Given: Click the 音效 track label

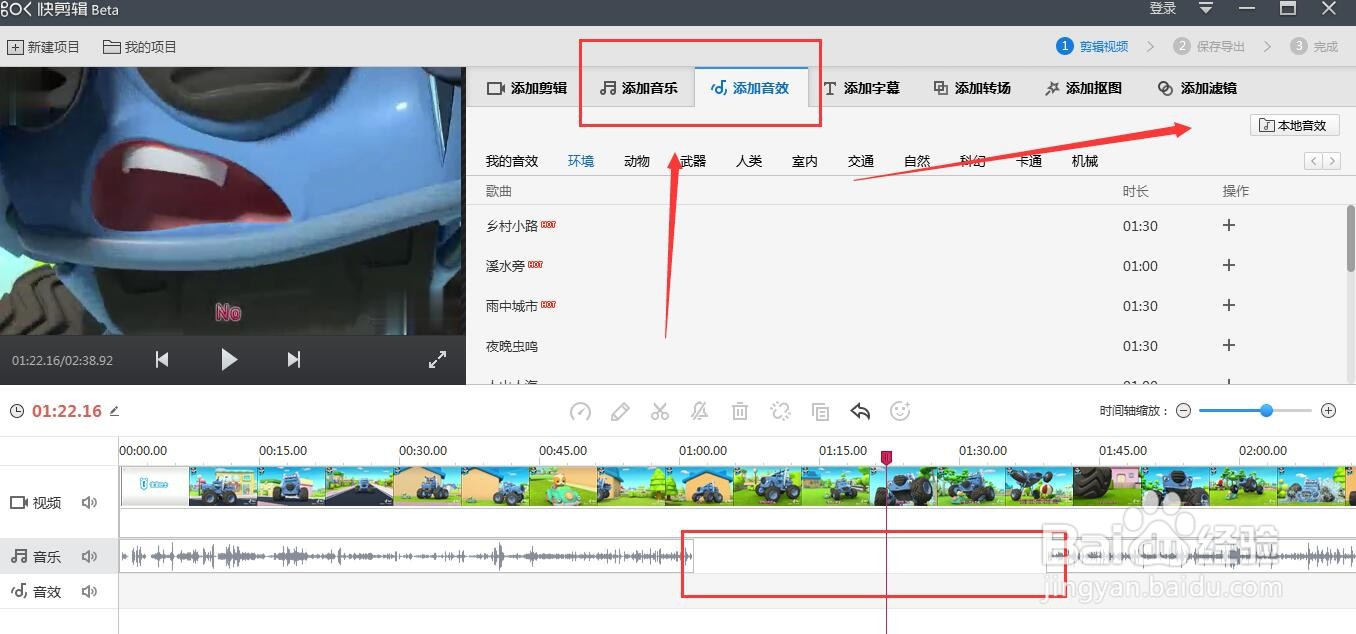Looking at the screenshot, I should (x=36, y=592).
